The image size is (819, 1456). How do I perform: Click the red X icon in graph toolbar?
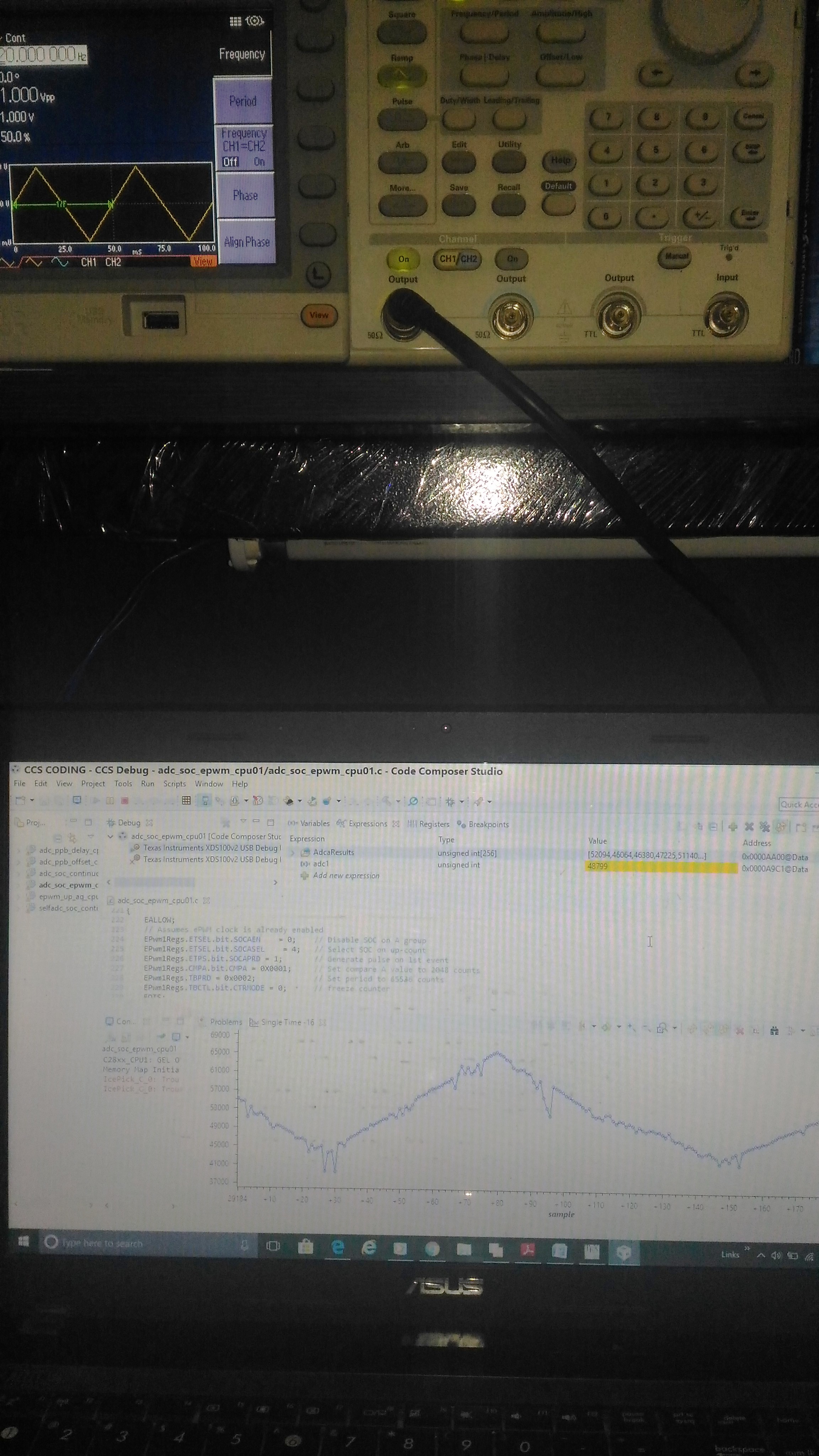739,1031
